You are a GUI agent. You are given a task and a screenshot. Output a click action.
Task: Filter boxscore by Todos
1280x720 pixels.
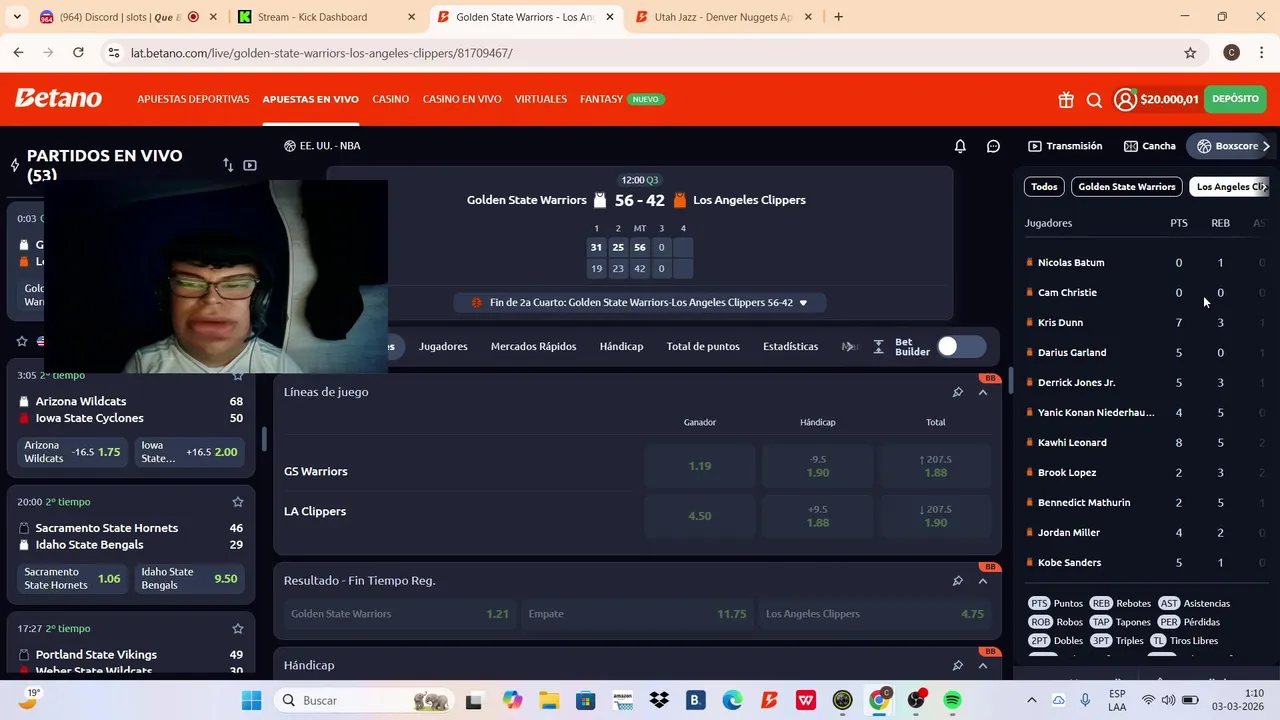click(1044, 187)
